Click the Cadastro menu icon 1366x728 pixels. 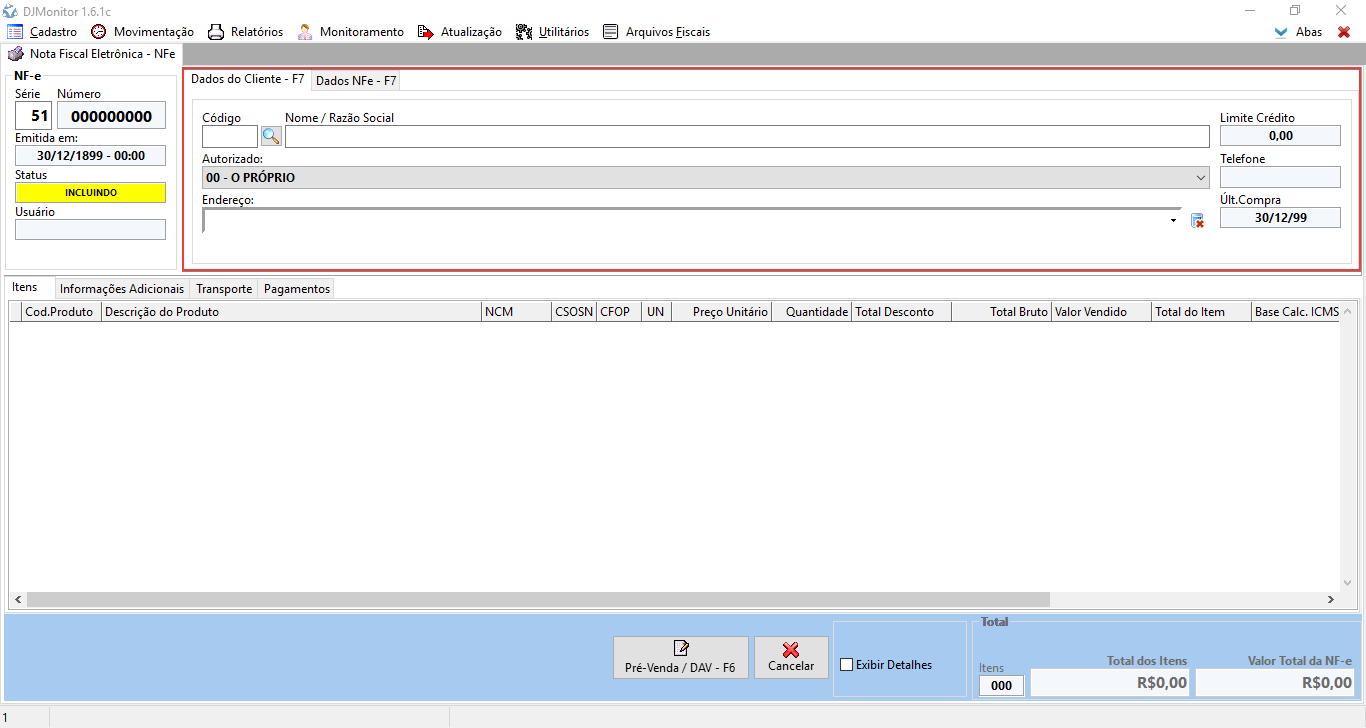click(x=15, y=32)
